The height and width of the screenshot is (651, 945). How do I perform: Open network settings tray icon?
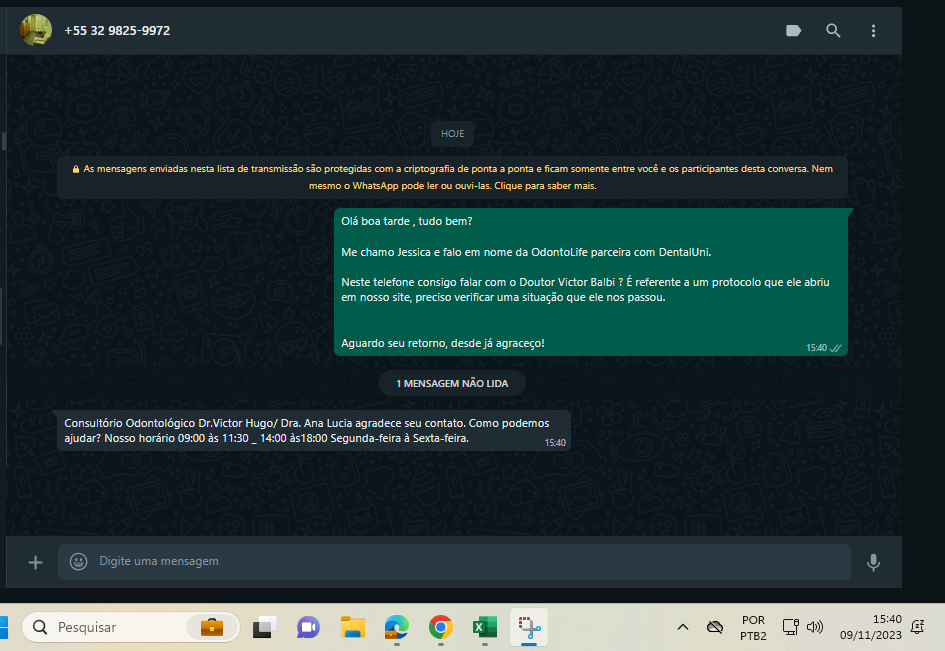coord(791,627)
